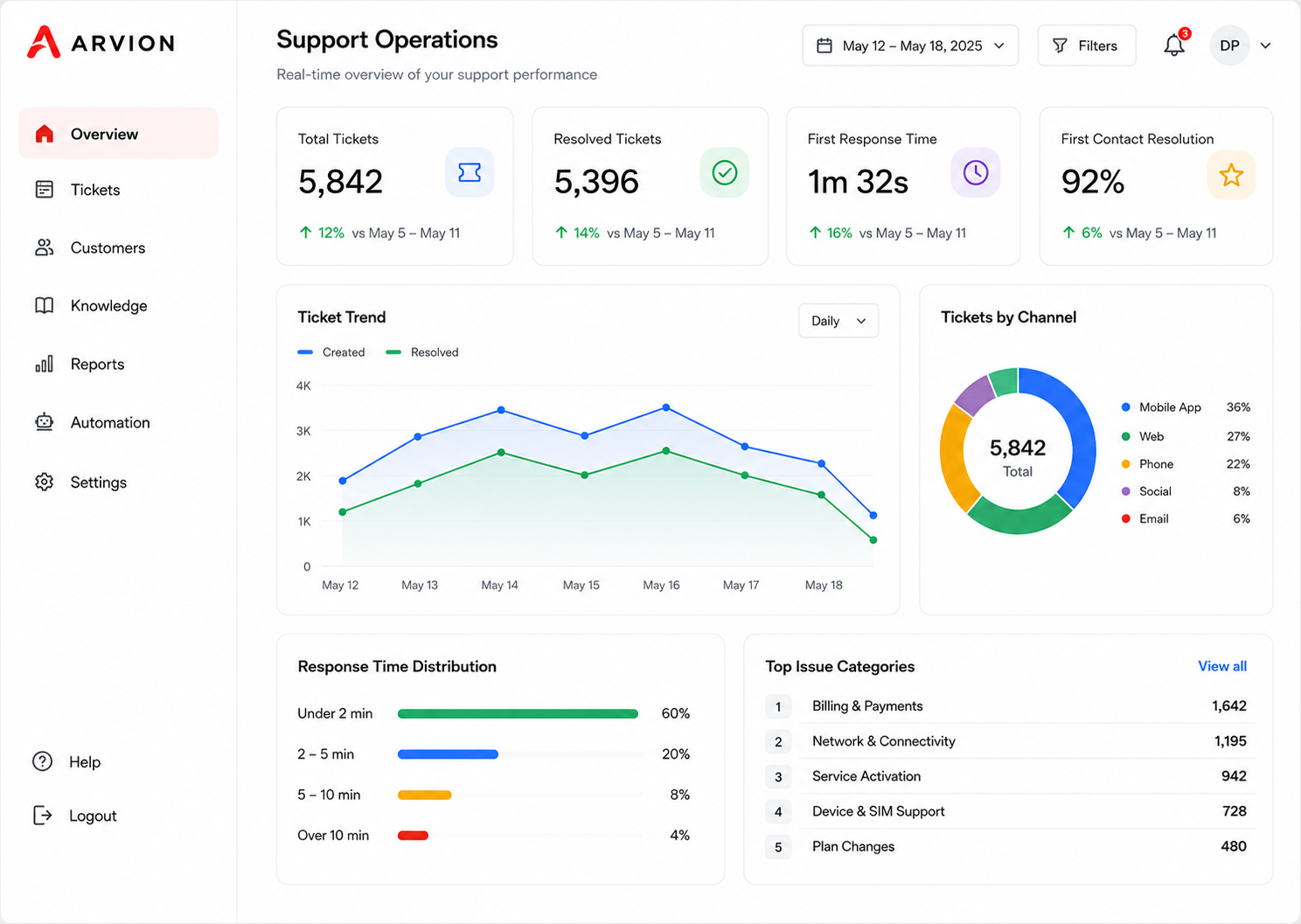This screenshot has width=1301, height=924.
Task: Click the Reports bar chart icon
Action: 45,364
